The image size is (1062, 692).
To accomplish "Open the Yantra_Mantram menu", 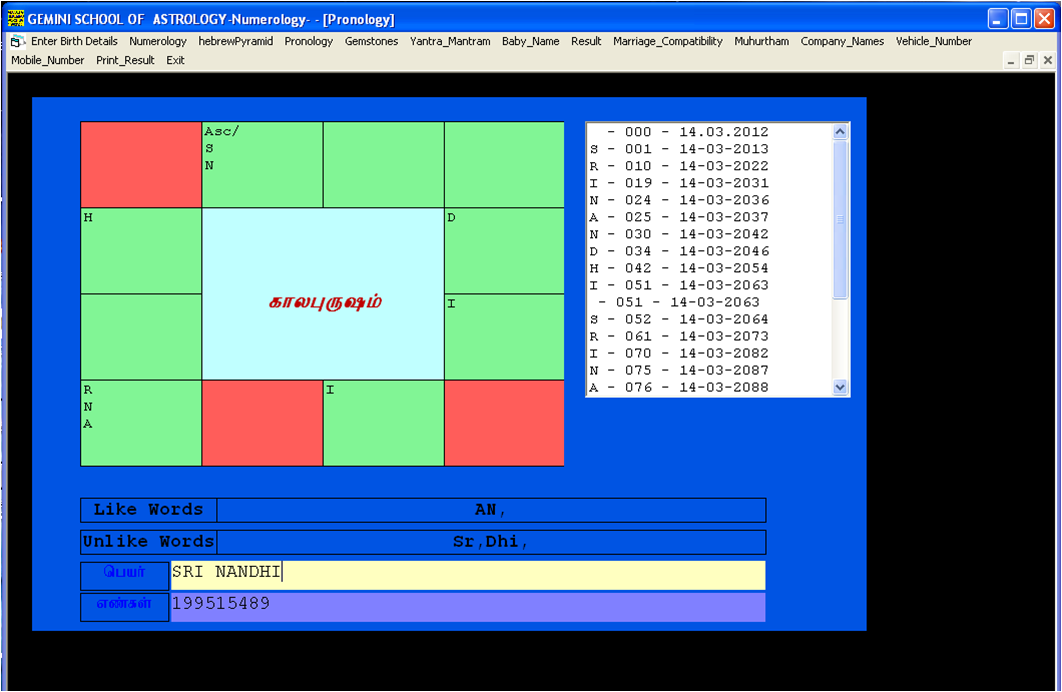I will [x=450, y=41].
